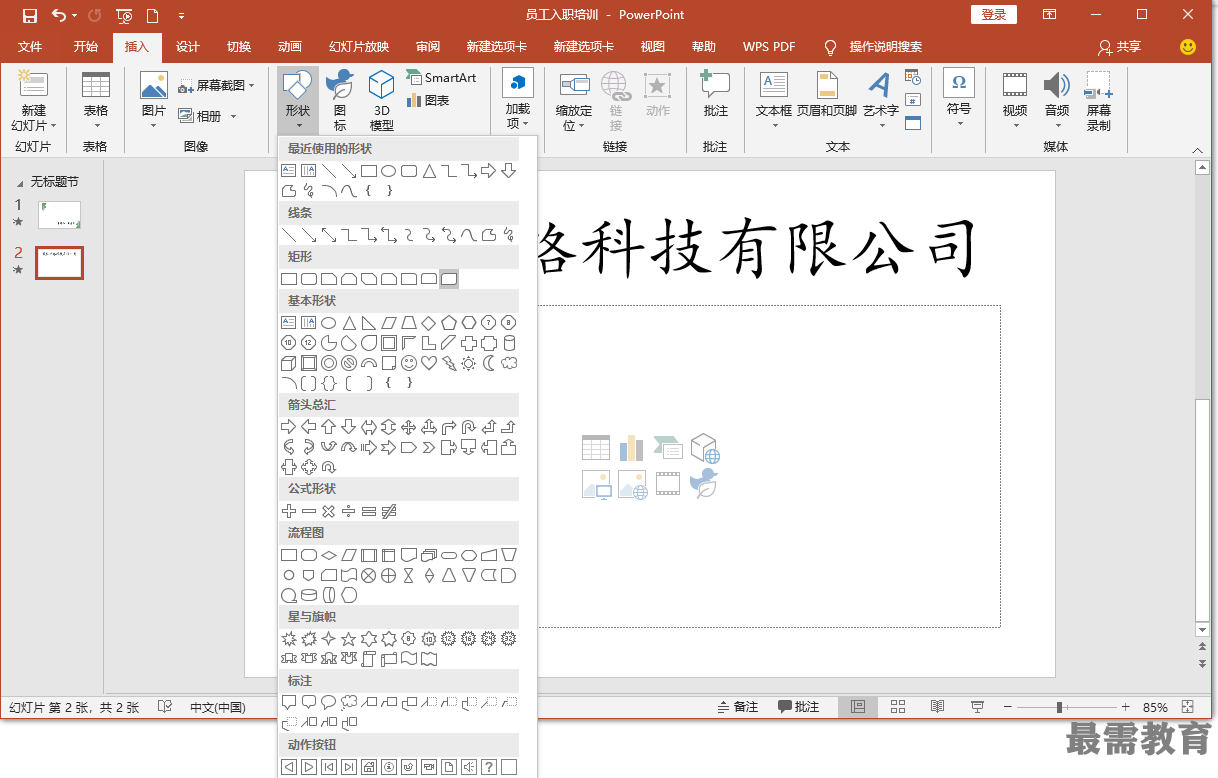This screenshot has width=1218, height=778.
Task: Pick the heart shape in 基本形状
Action: point(428,363)
